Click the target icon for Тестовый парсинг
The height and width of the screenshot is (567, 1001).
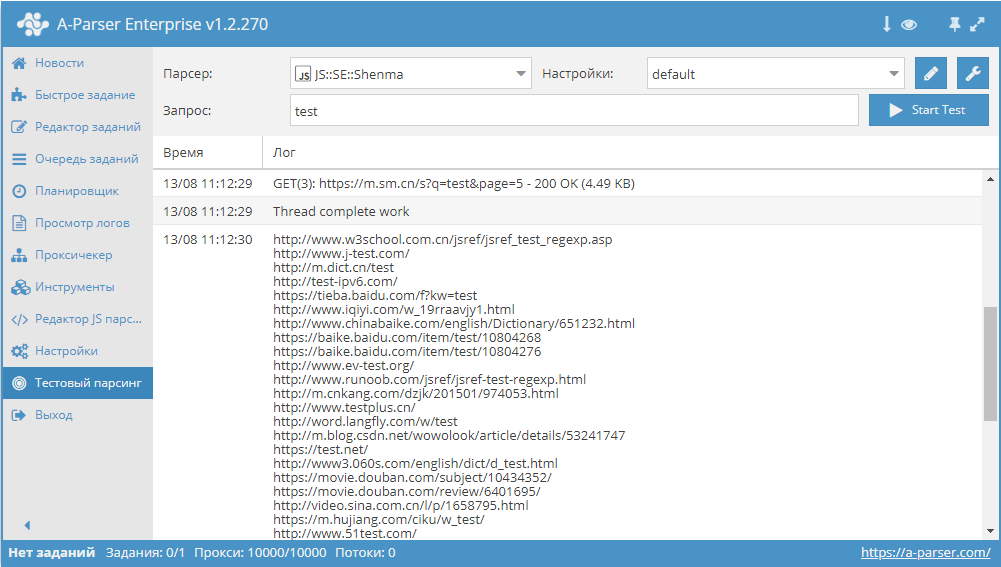(19, 383)
